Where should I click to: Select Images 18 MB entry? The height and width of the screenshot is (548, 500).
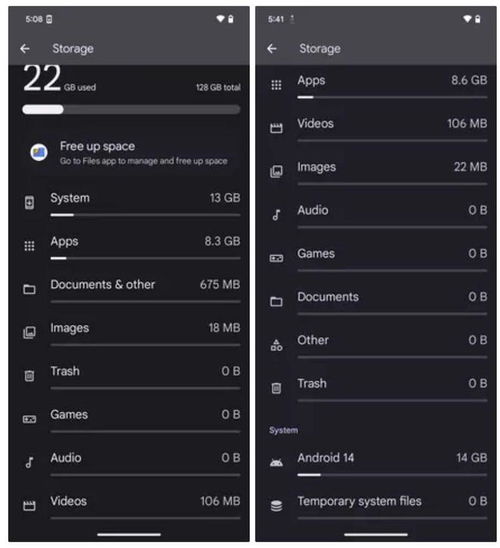(131, 333)
